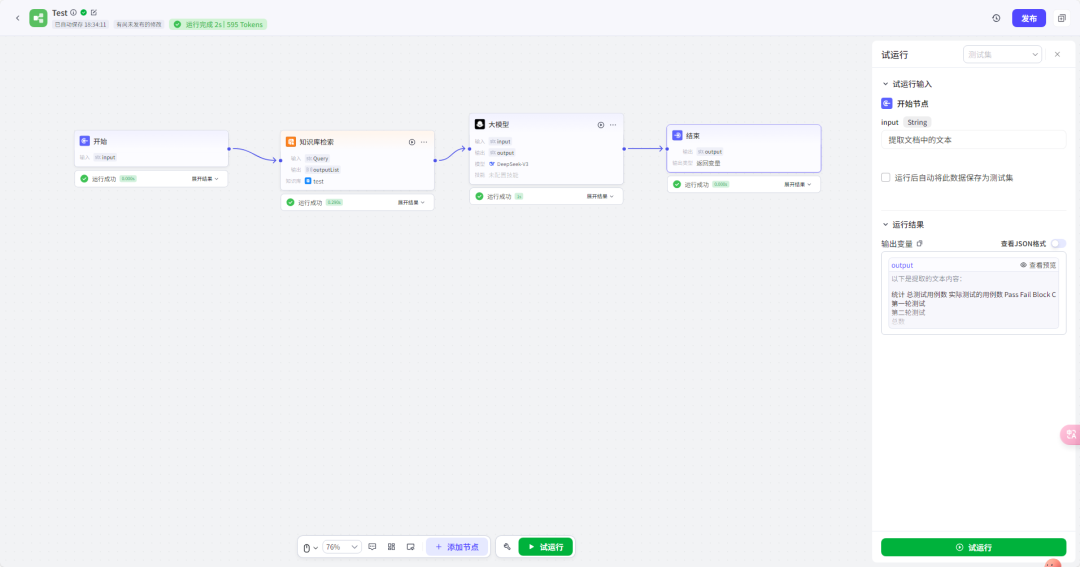Viewport: 1080px width, 567px height.
Task: Run the 知识库检索 node alone
Action: [x=412, y=142]
